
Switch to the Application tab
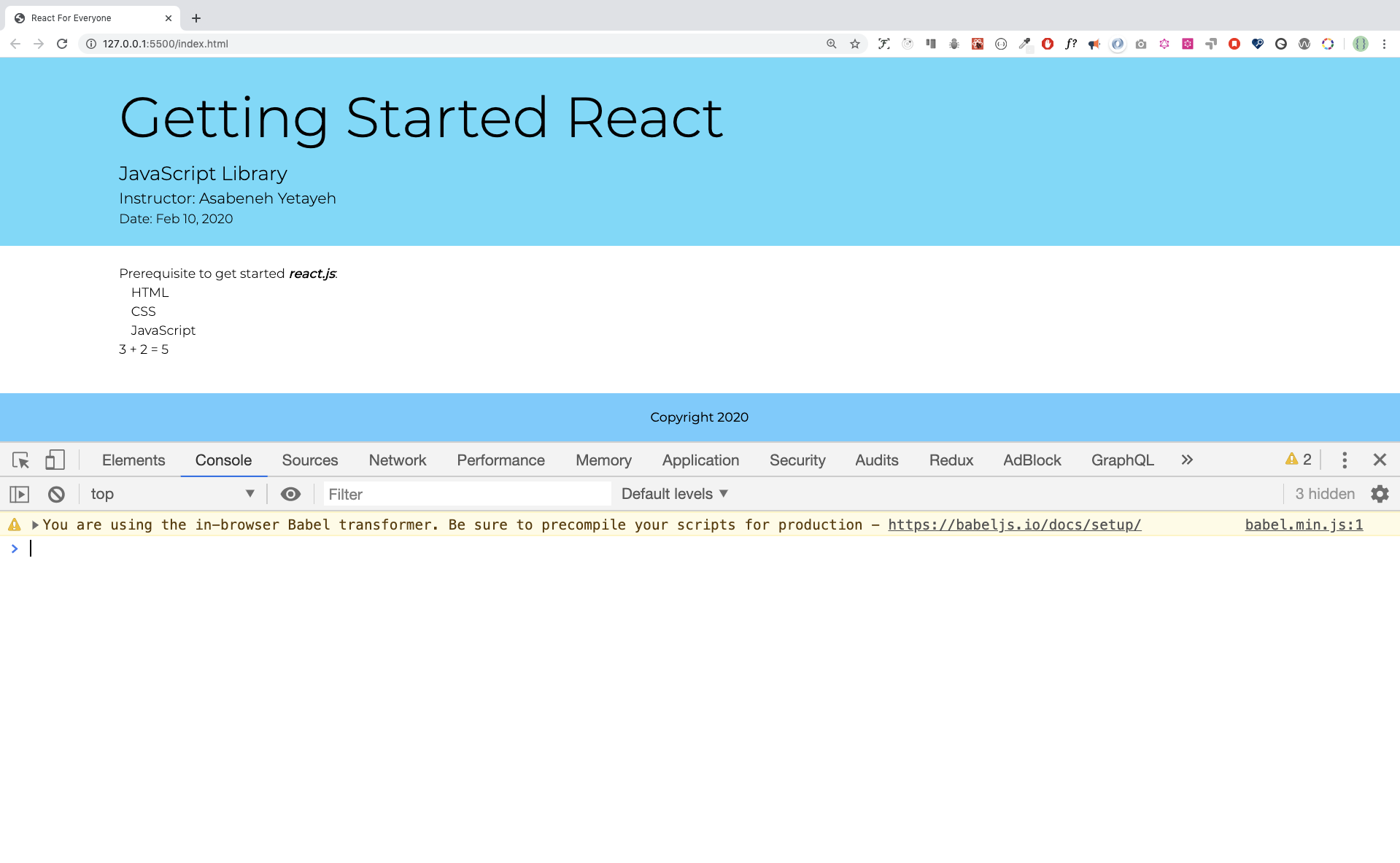[700, 460]
